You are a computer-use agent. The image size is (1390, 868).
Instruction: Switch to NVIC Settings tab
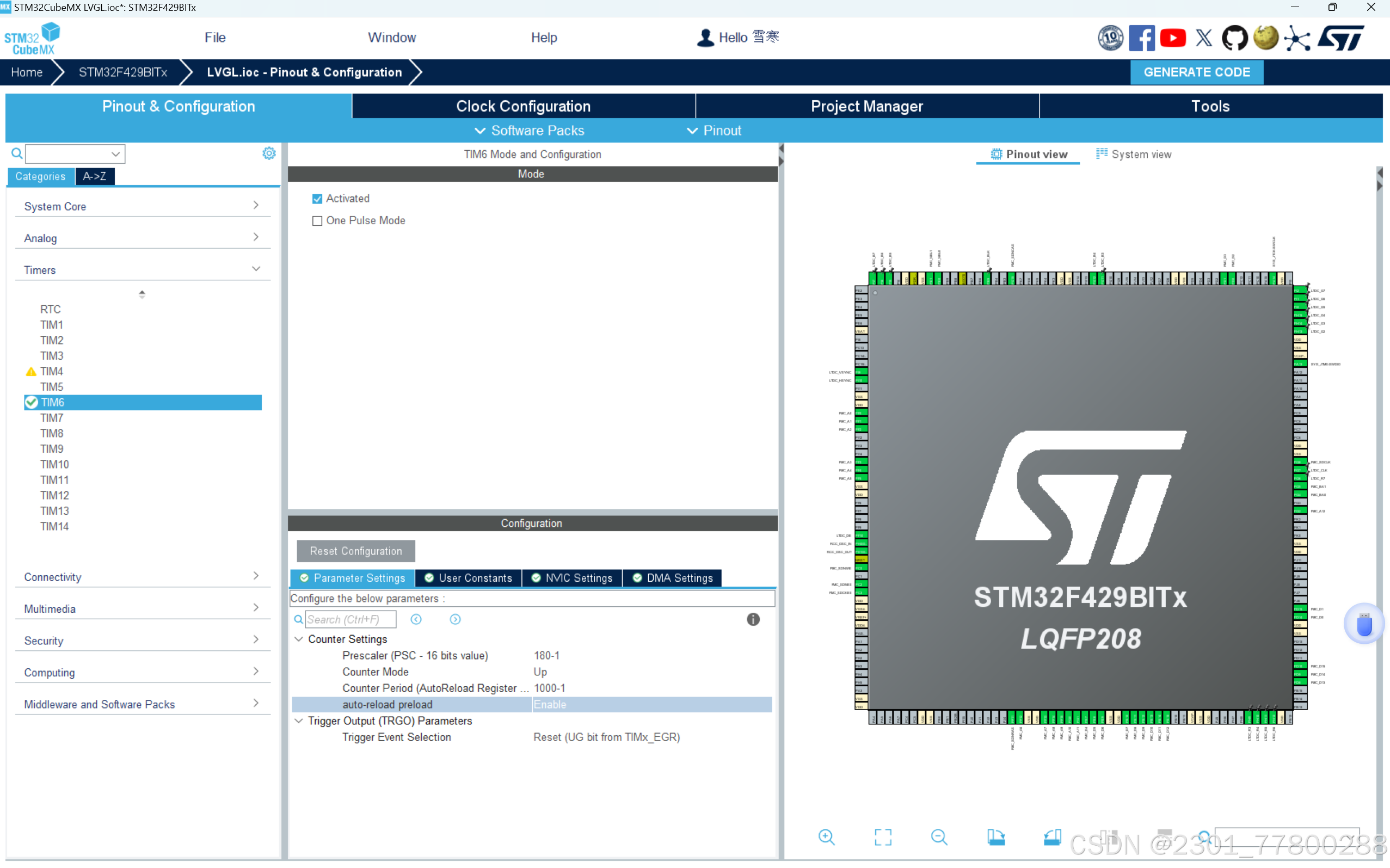click(x=572, y=577)
